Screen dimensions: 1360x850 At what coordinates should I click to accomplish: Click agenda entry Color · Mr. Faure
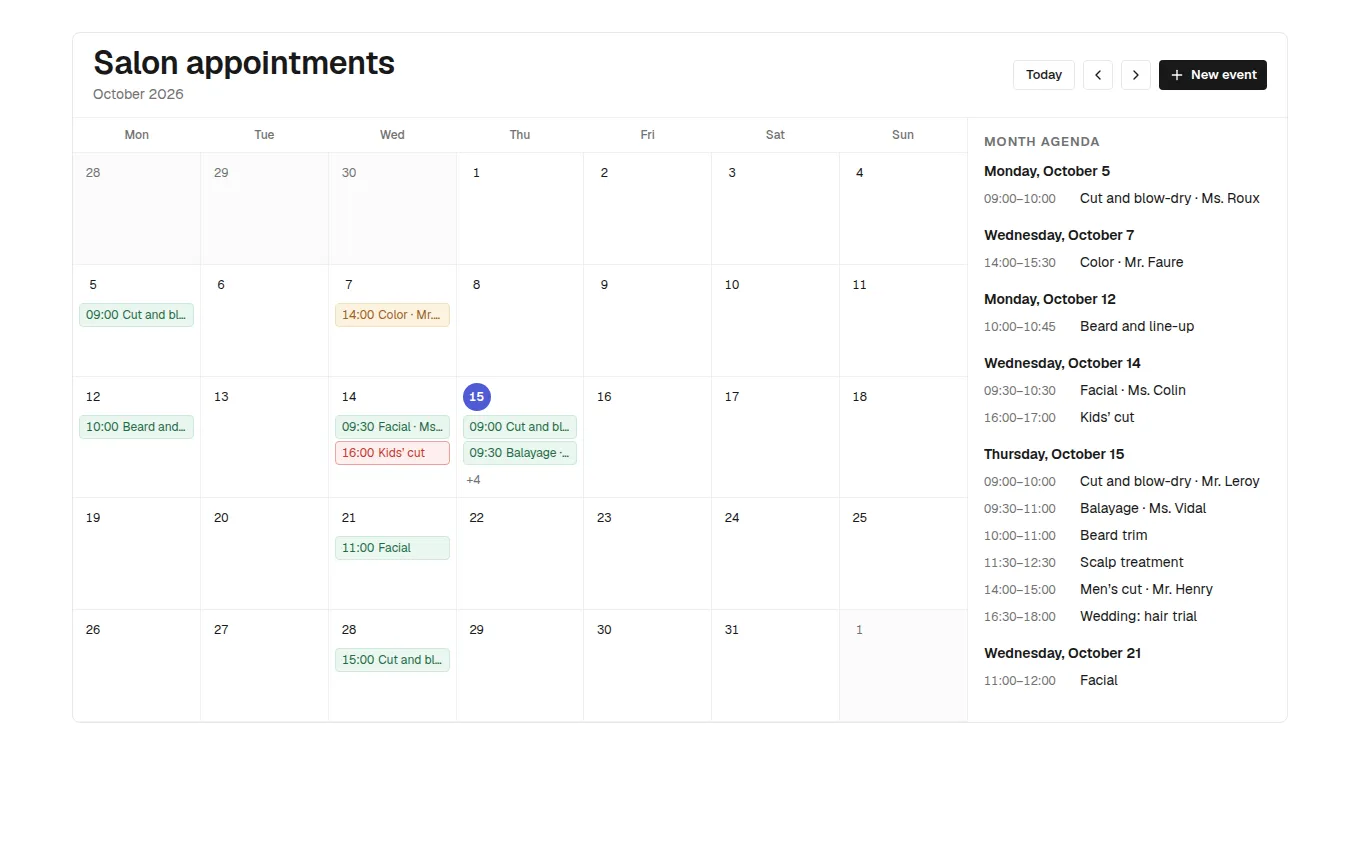point(1127,263)
